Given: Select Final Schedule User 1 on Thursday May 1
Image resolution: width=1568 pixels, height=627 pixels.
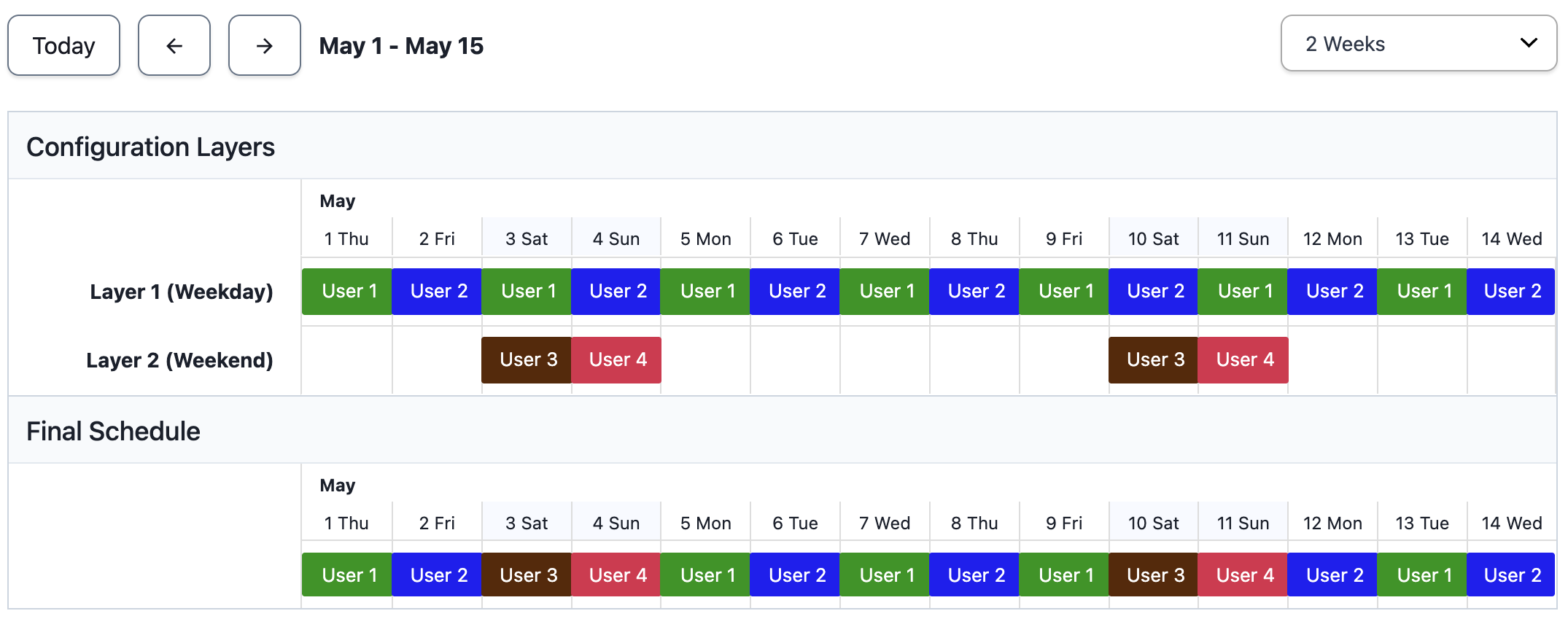Looking at the screenshot, I should click(x=347, y=575).
